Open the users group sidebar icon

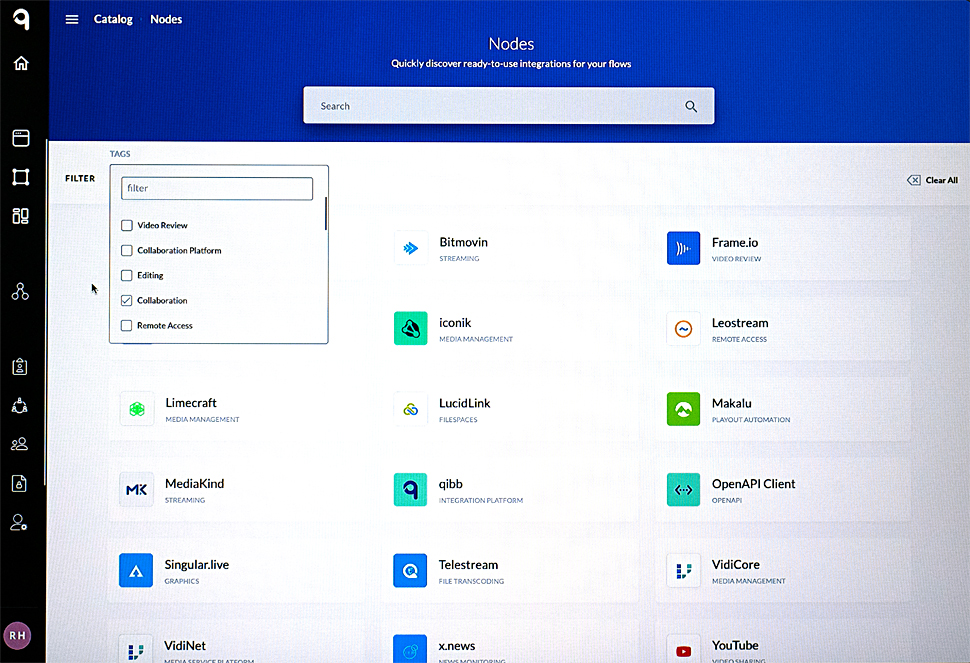(x=20, y=444)
